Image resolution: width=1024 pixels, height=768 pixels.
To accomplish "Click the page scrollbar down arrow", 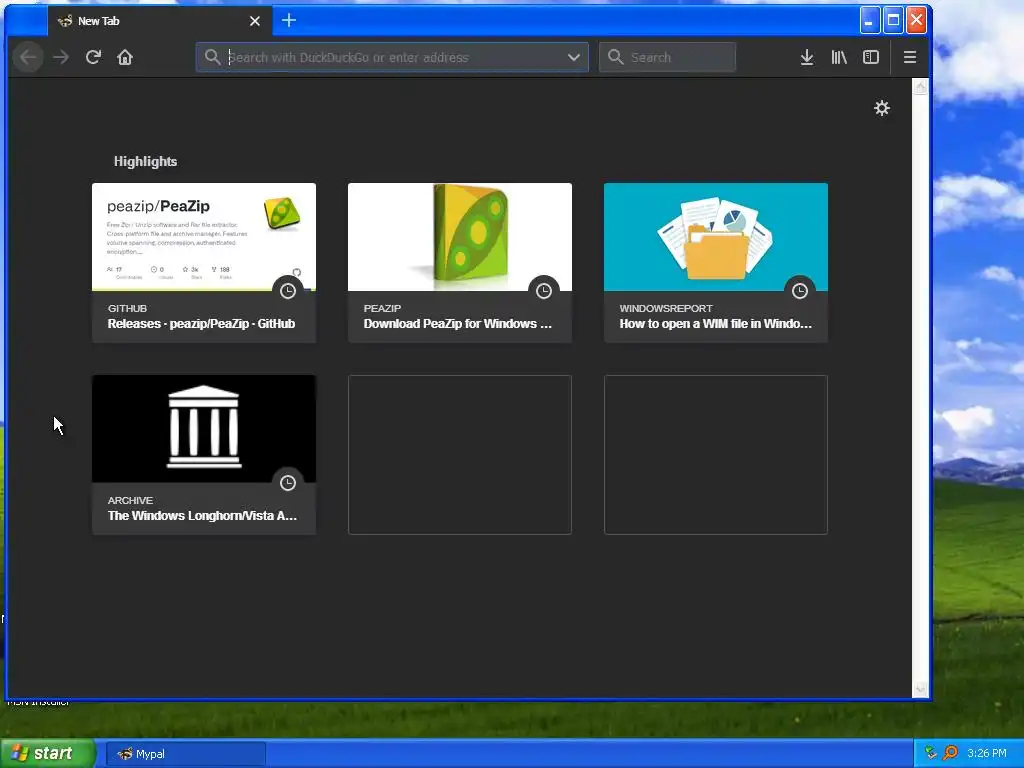I will pyautogui.click(x=921, y=689).
